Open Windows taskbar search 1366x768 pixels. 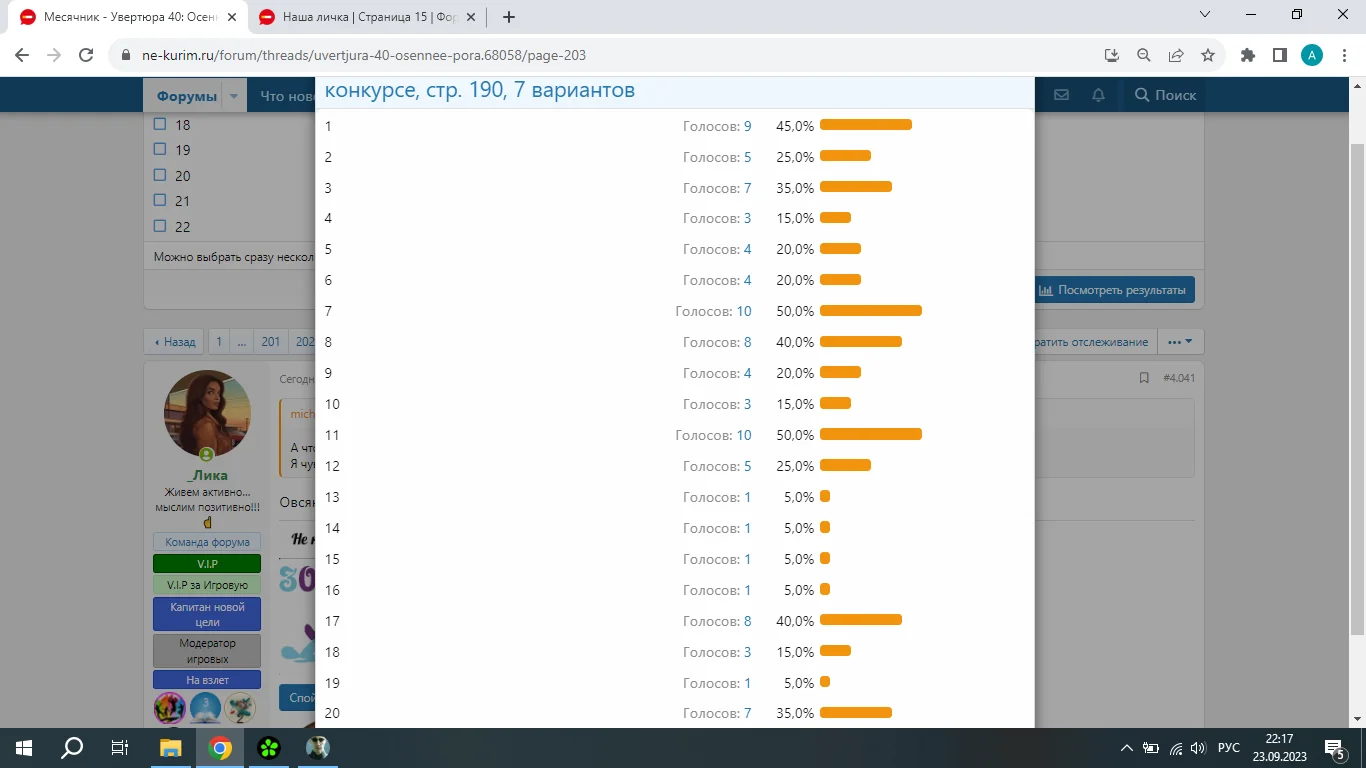[x=72, y=748]
